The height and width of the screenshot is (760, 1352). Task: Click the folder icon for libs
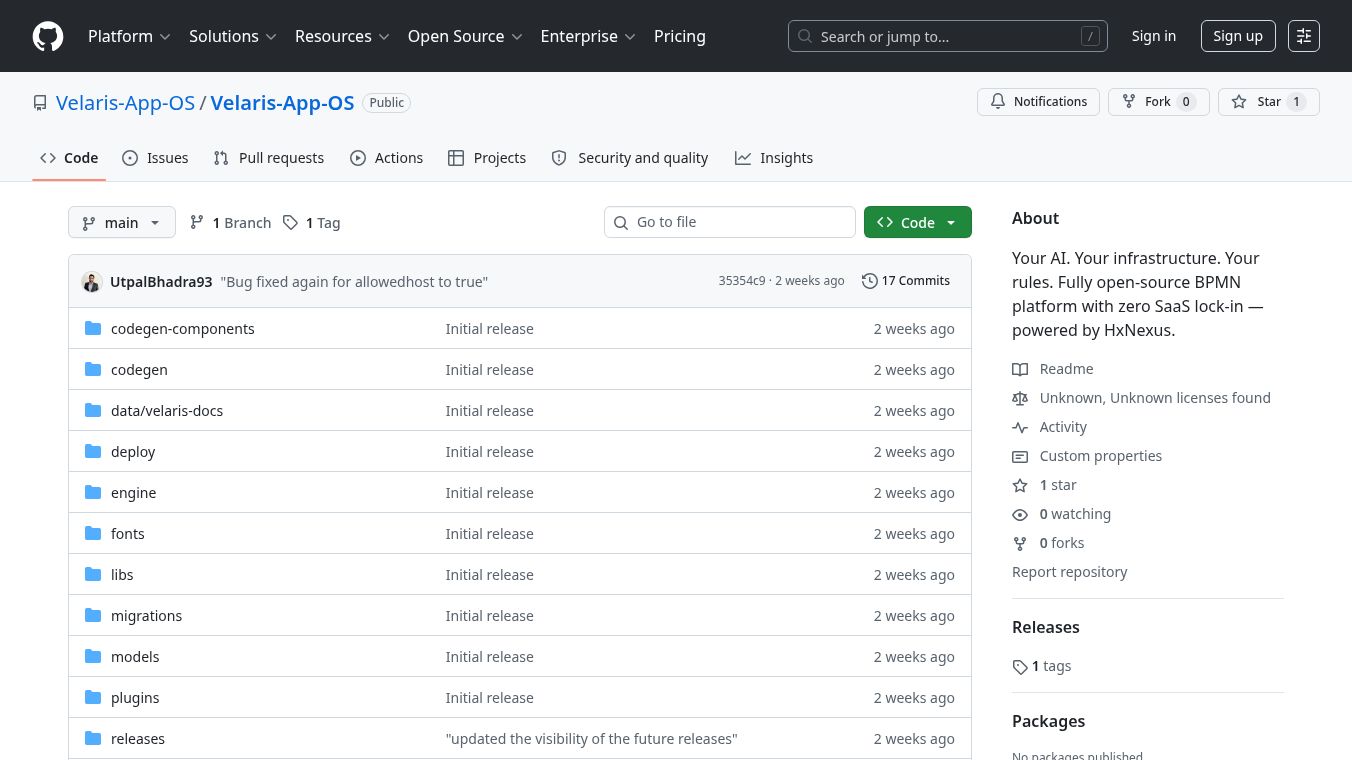click(x=93, y=574)
